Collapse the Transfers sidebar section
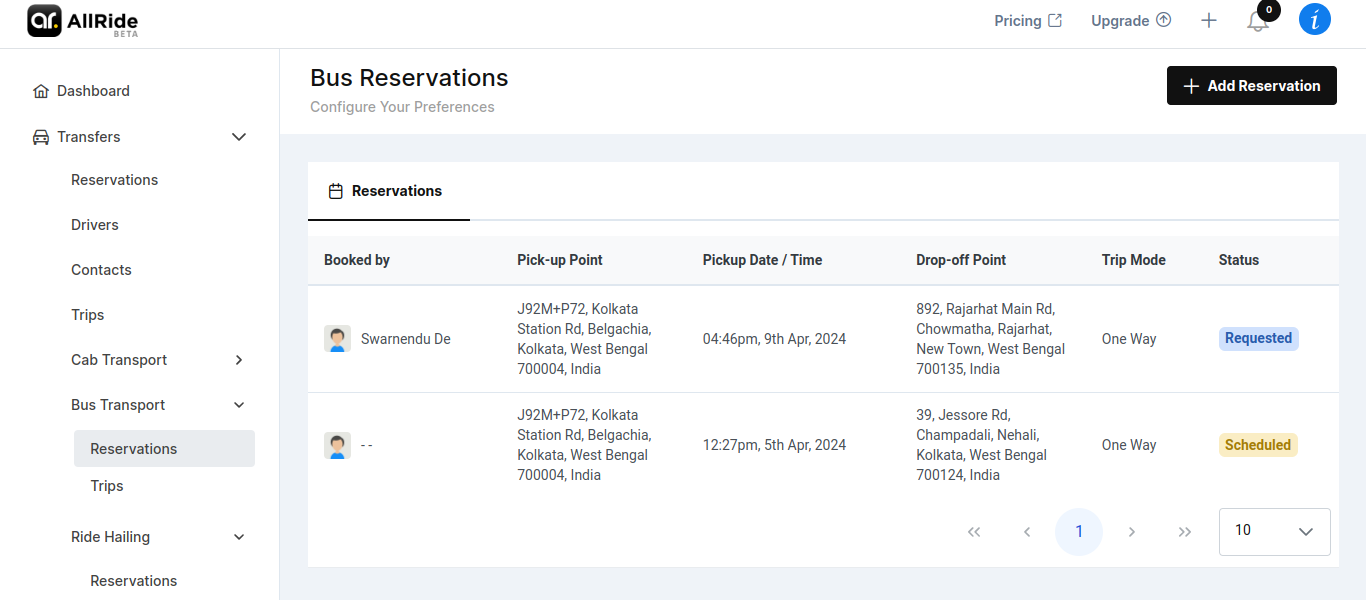The height and width of the screenshot is (600, 1366). [239, 137]
